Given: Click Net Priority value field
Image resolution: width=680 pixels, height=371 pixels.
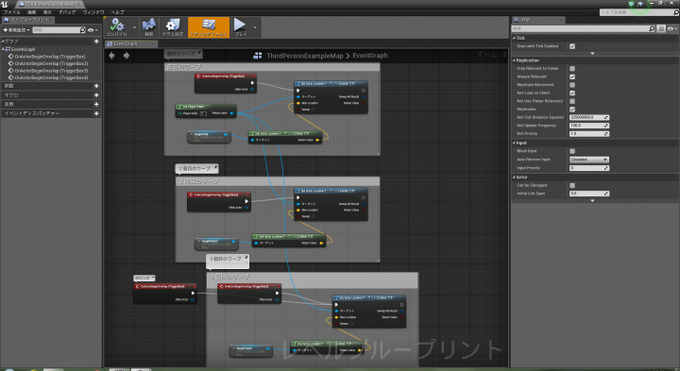Looking at the screenshot, I should 589,134.
